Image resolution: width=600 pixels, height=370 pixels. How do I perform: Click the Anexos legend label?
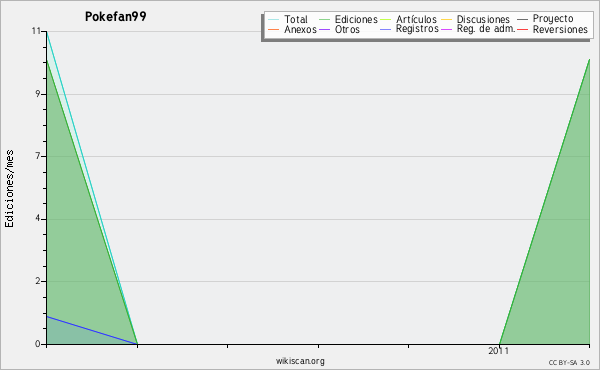click(x=300, y=29)
